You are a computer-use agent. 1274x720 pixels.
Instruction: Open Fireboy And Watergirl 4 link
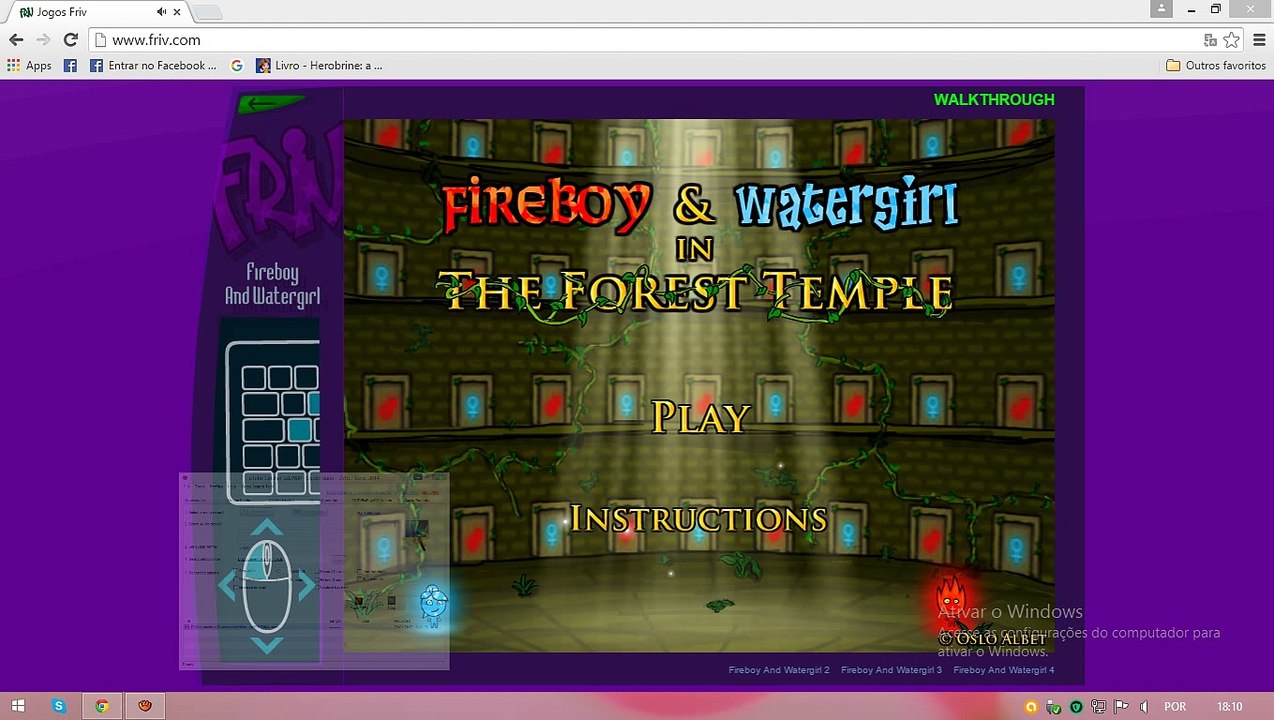click(1004, 670)
